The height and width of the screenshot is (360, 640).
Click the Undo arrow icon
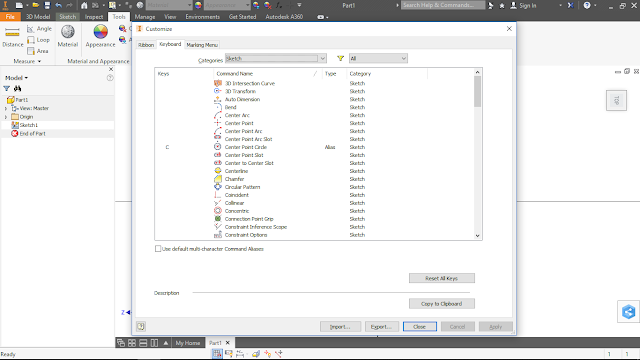coord(58,5)
